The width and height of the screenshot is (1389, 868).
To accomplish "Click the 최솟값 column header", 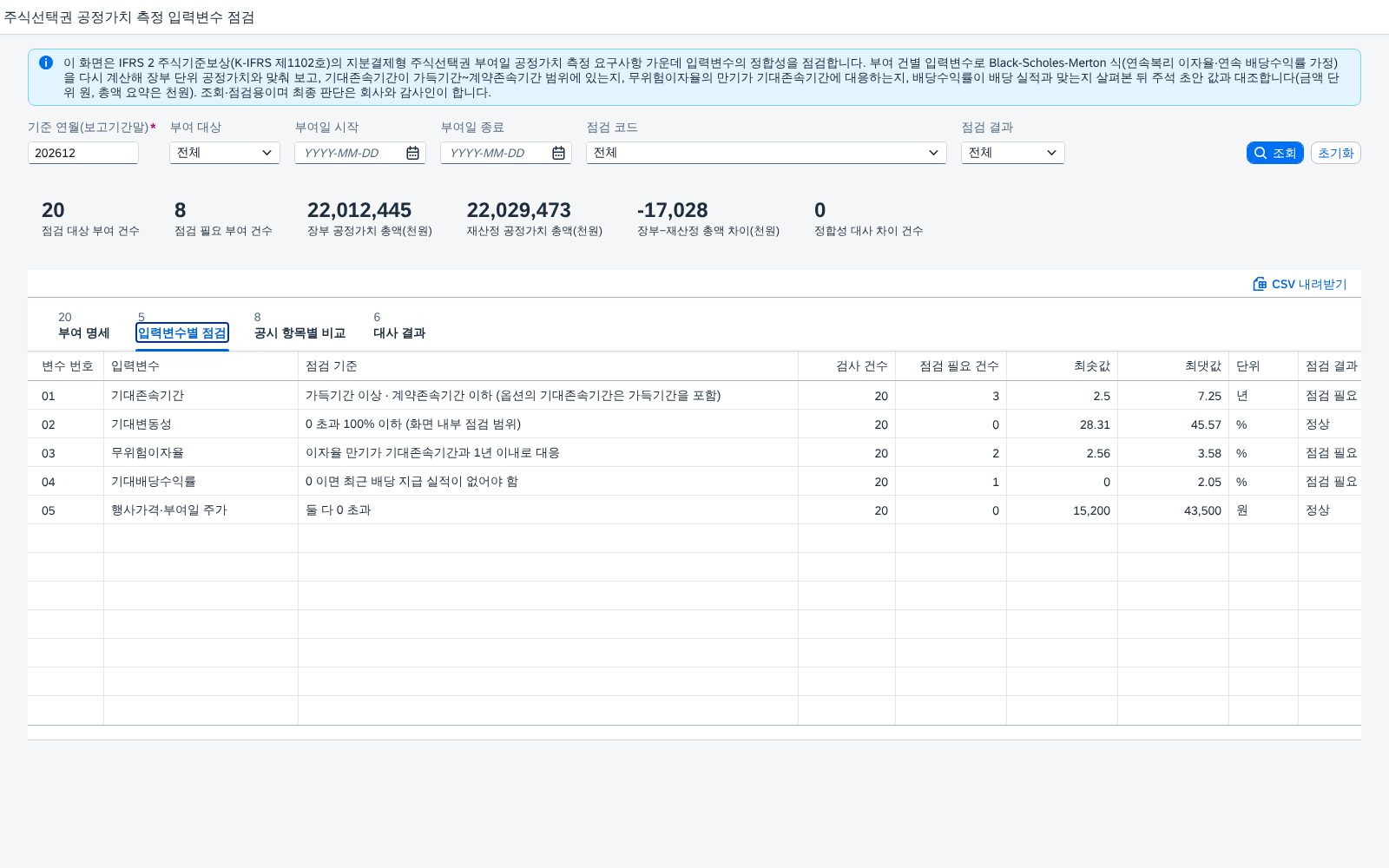I will [1063, 366].
